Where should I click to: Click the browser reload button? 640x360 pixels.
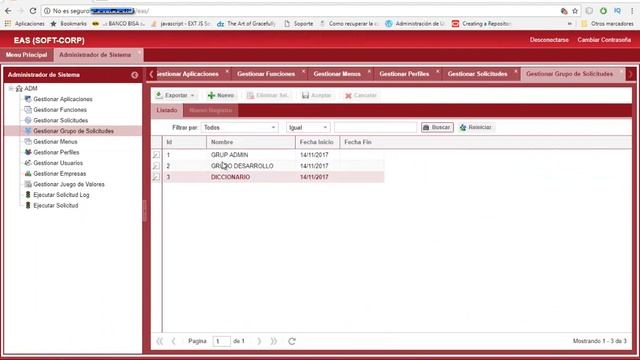tap(33, 11)
